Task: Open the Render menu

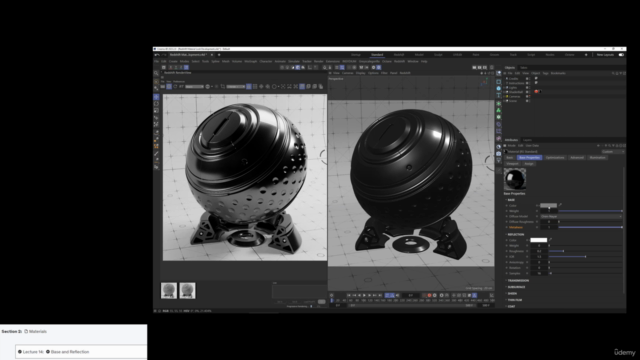Action: (x=318, y=62)
